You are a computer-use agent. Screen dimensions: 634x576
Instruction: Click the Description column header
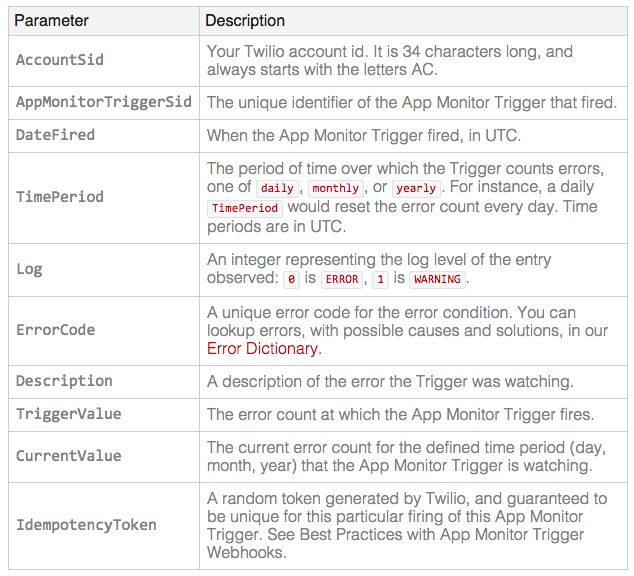point(245,21)
